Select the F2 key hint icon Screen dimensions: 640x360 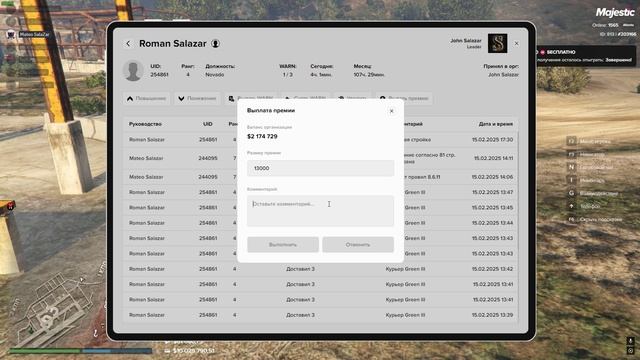(571, 141)
